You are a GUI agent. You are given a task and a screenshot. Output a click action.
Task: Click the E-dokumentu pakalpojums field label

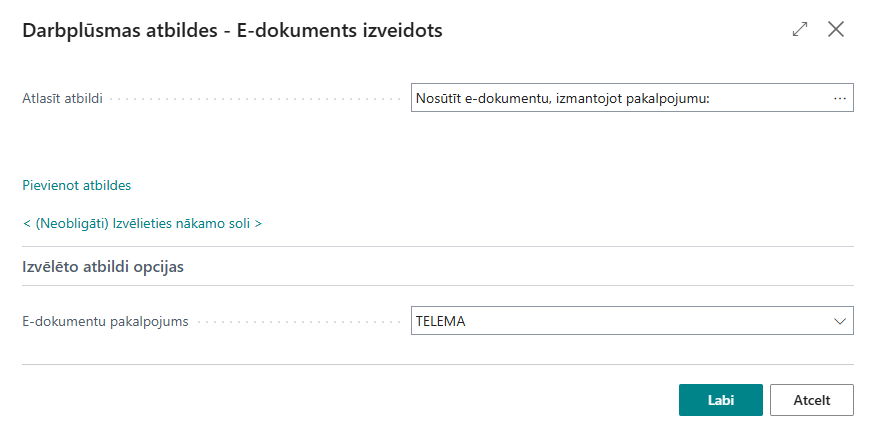tap(105, 321)
